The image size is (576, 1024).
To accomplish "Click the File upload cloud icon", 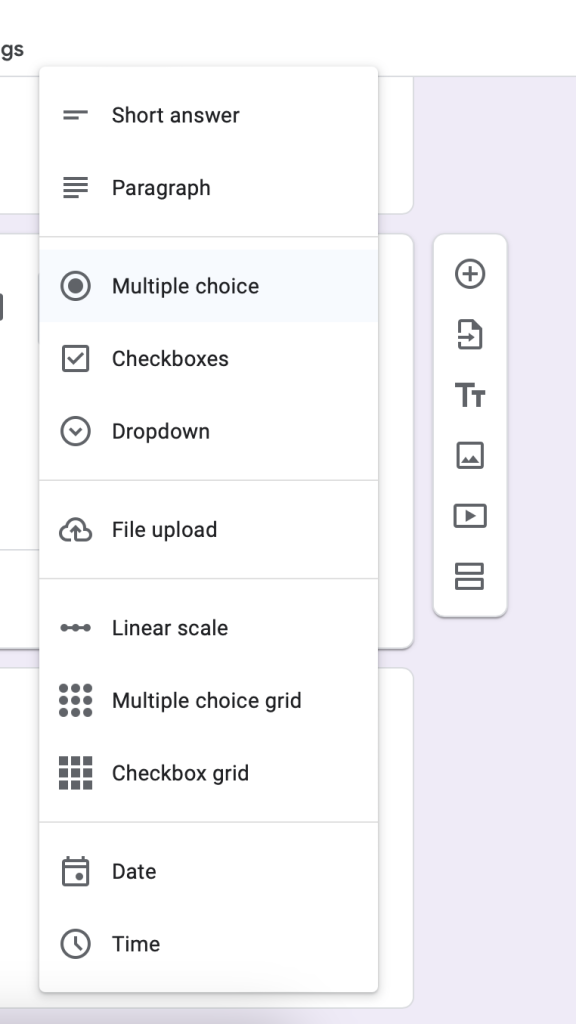I will coord(77,529).
